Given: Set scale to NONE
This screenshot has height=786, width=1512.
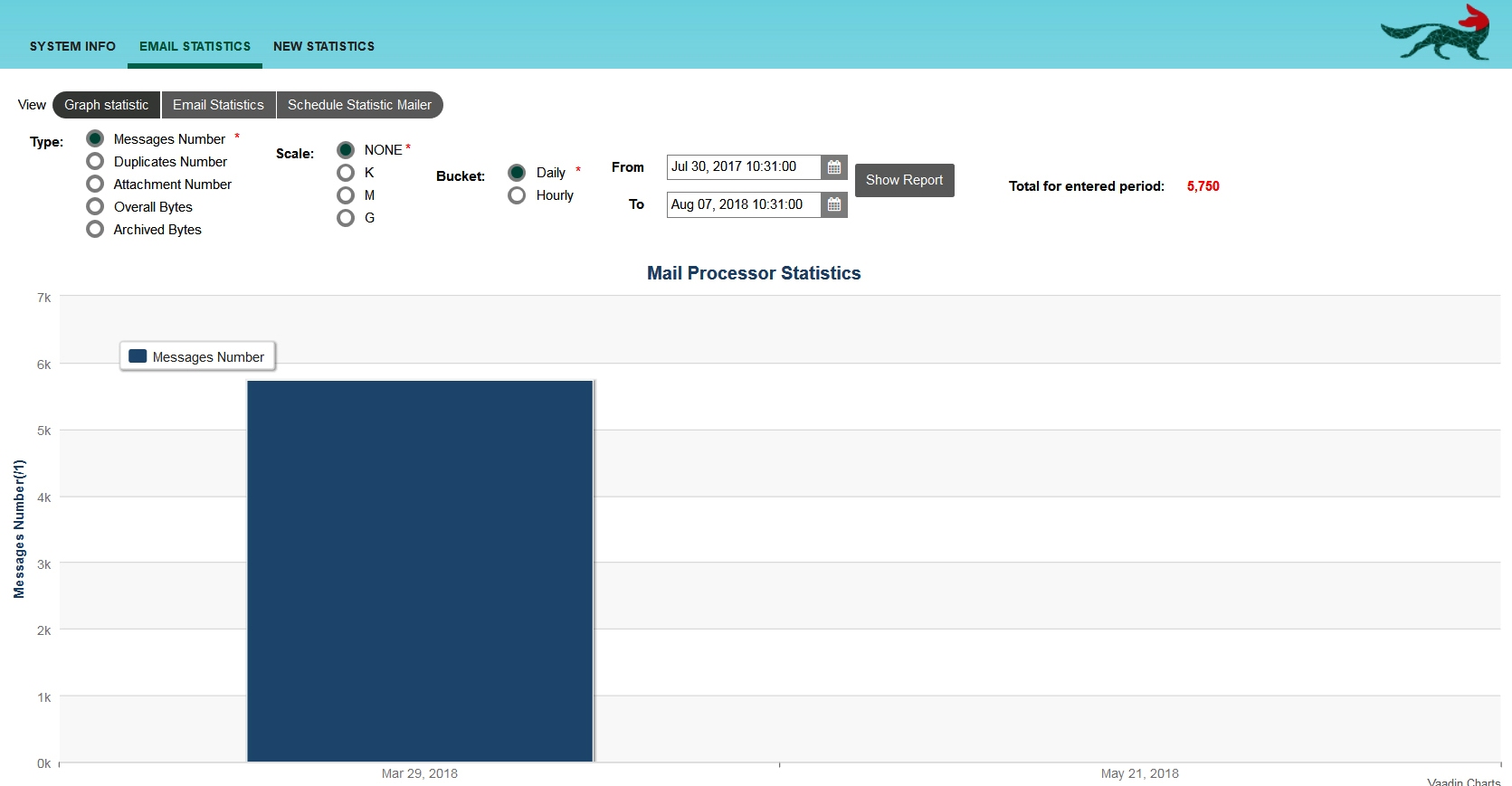Looking at the screenshot, I should coord(346,149).
